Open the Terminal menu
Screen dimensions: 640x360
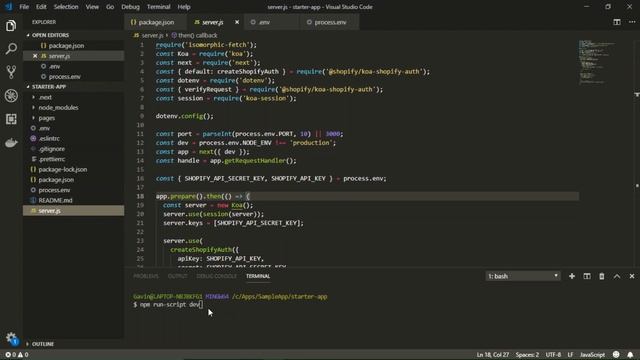[158, 7]
